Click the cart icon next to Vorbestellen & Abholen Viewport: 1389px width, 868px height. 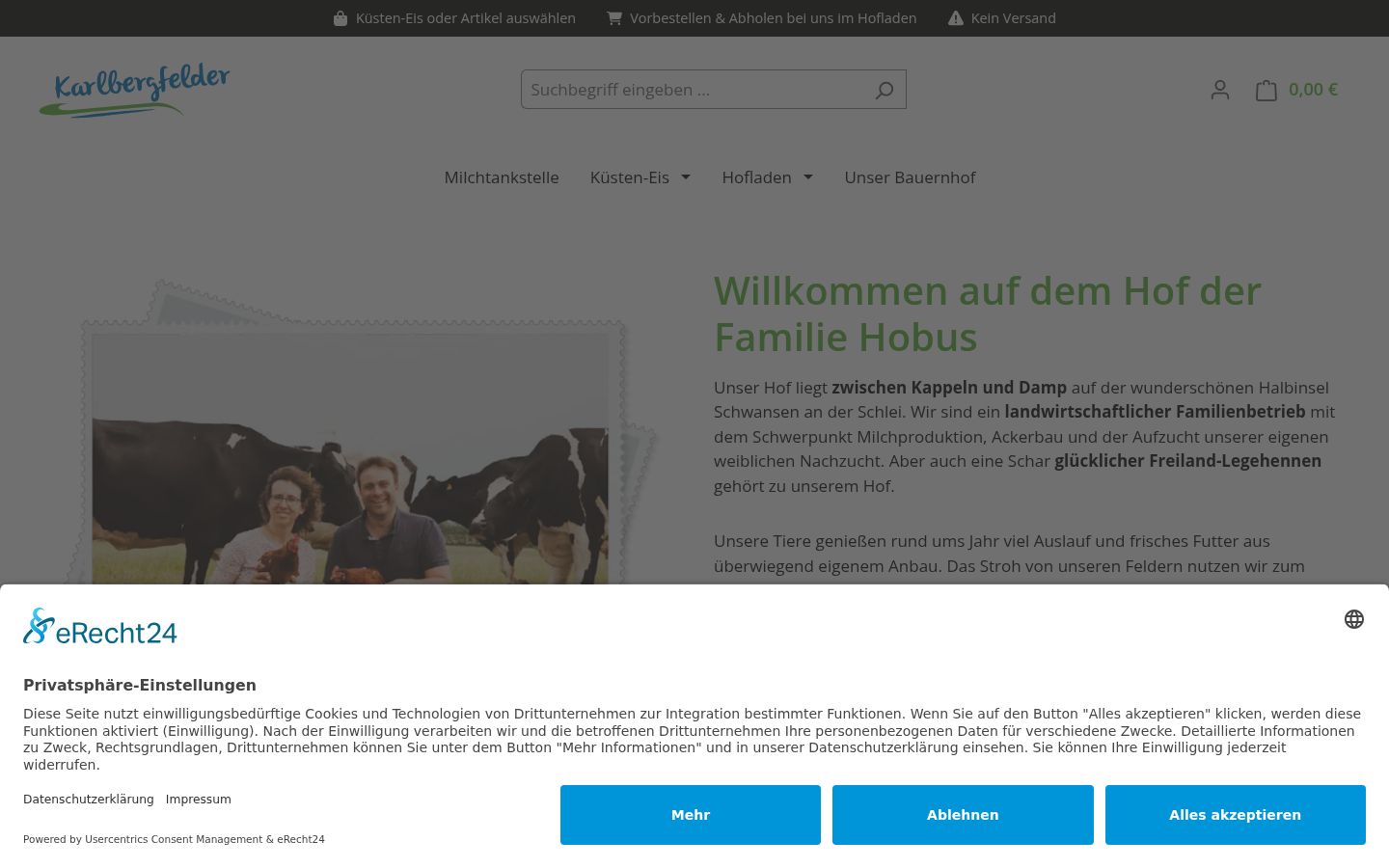pyautogui.click(x=614, y=18)
